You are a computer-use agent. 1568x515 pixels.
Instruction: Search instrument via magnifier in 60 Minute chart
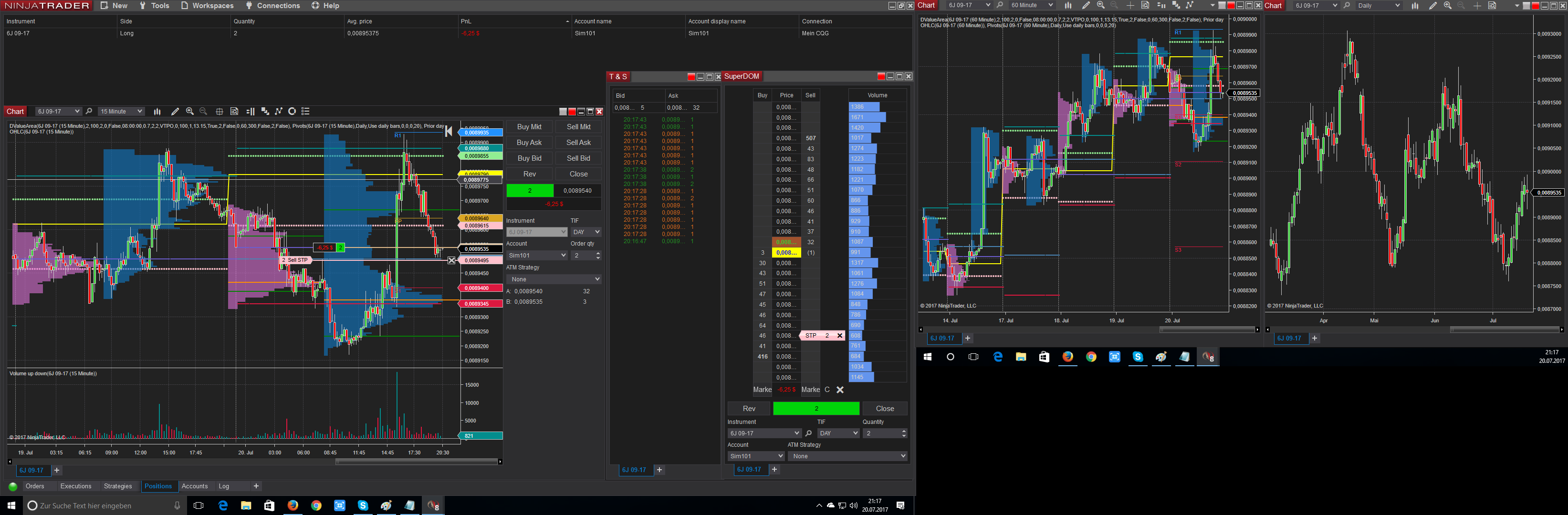(x=1000, y=5)
